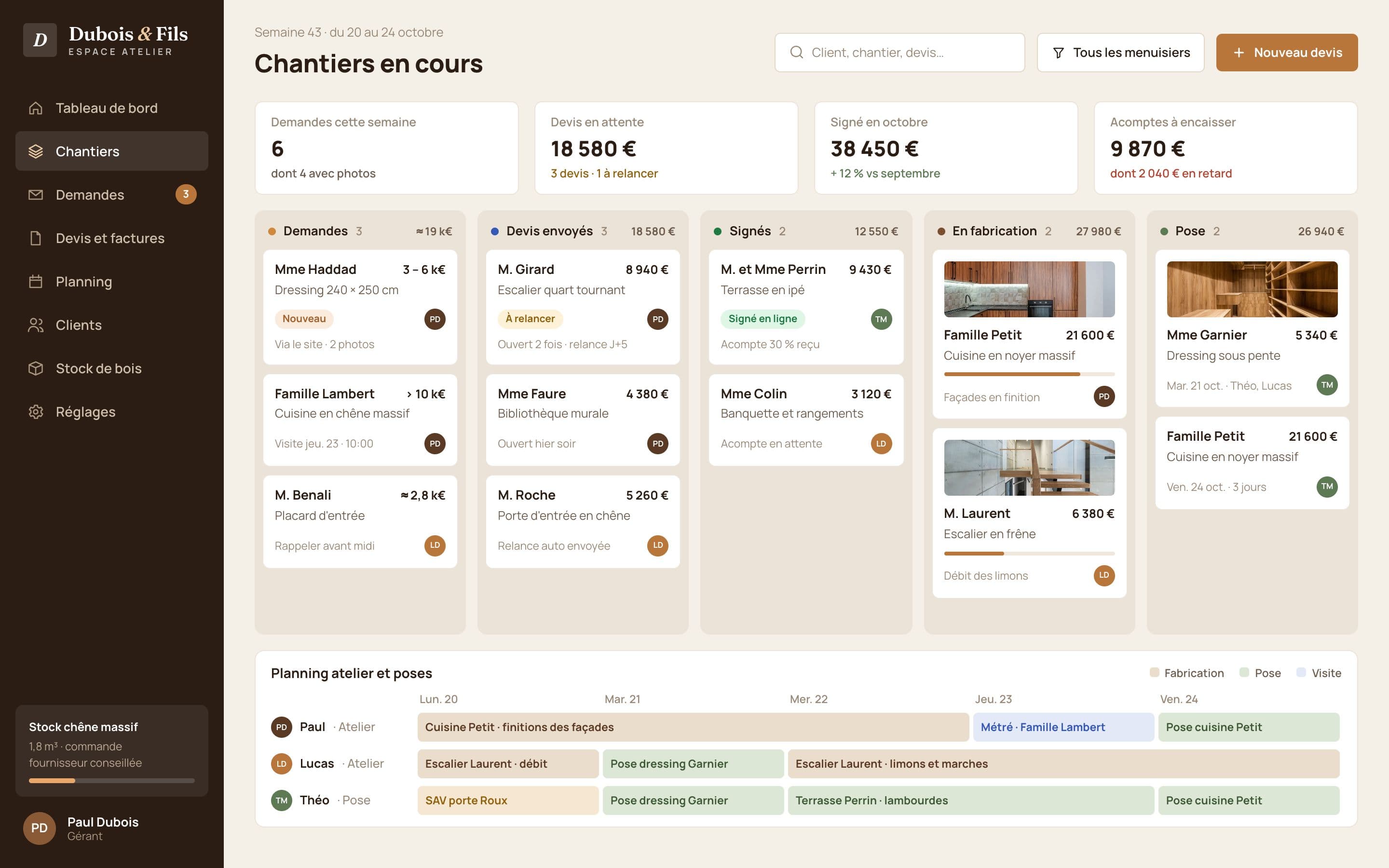Viewport: 1389px width, 868px height.
Task: Click the Planning calendar icon
Action: pos(36,281)
